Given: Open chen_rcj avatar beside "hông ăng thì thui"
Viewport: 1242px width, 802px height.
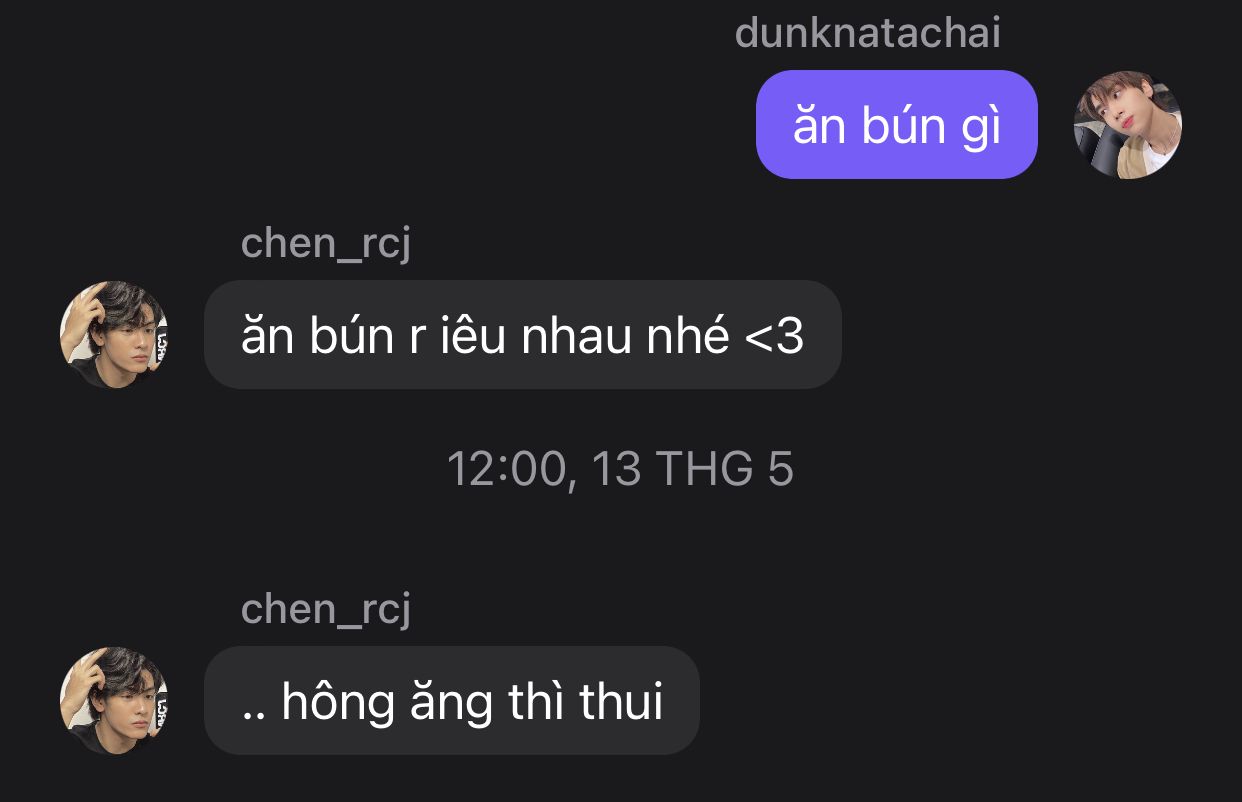Looking at the screenshot, I should coord(114,700).
